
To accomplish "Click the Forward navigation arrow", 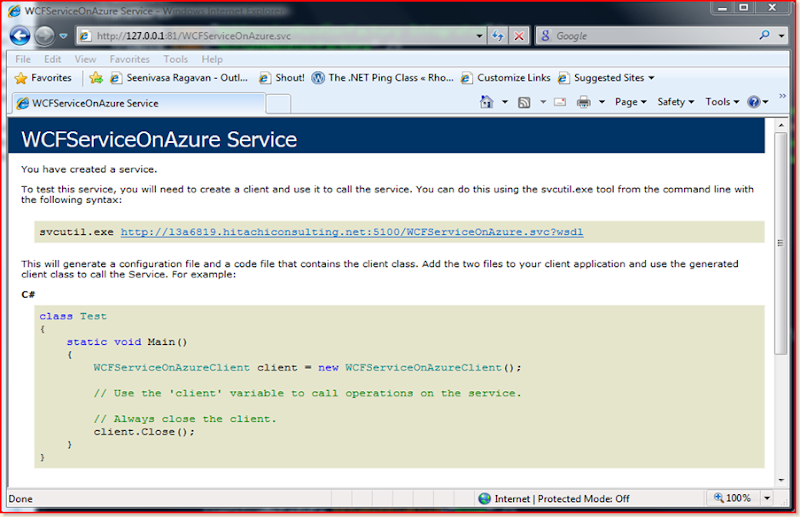I will [44, 36].
